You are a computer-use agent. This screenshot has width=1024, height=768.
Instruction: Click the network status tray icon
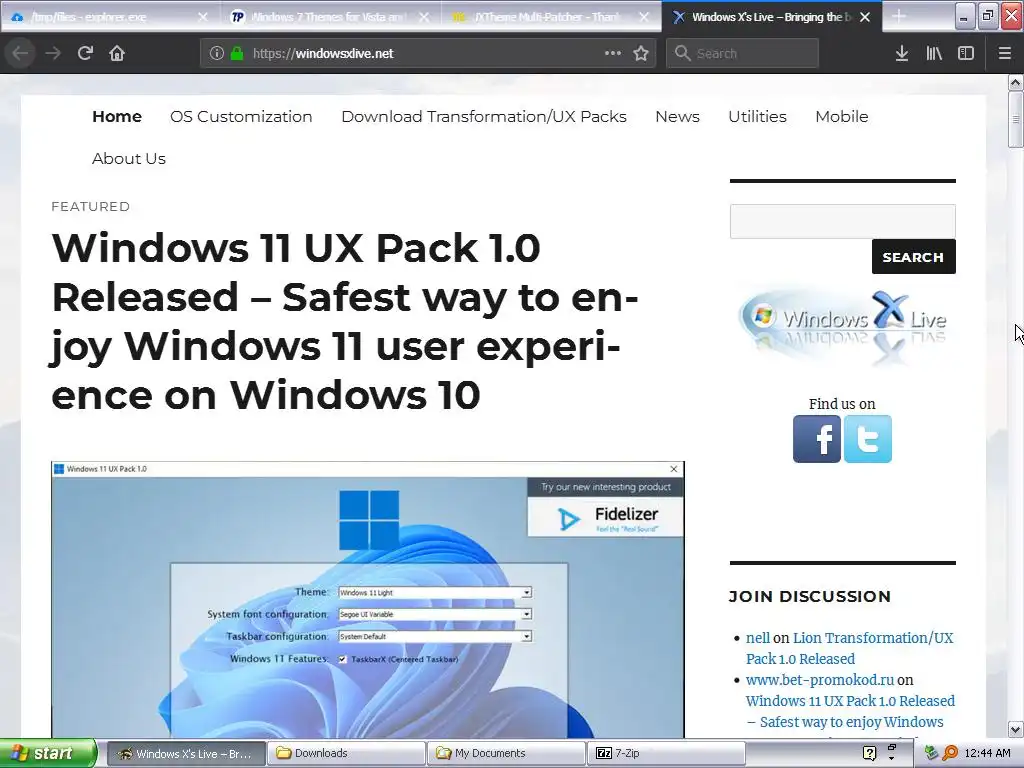pos(931,753)
